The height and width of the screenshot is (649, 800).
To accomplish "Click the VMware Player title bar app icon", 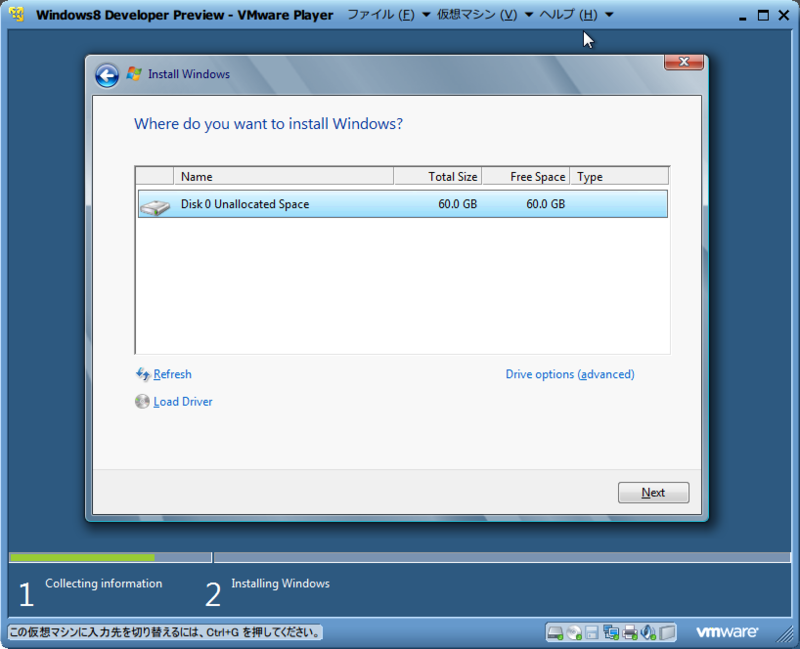I will 17,14.
